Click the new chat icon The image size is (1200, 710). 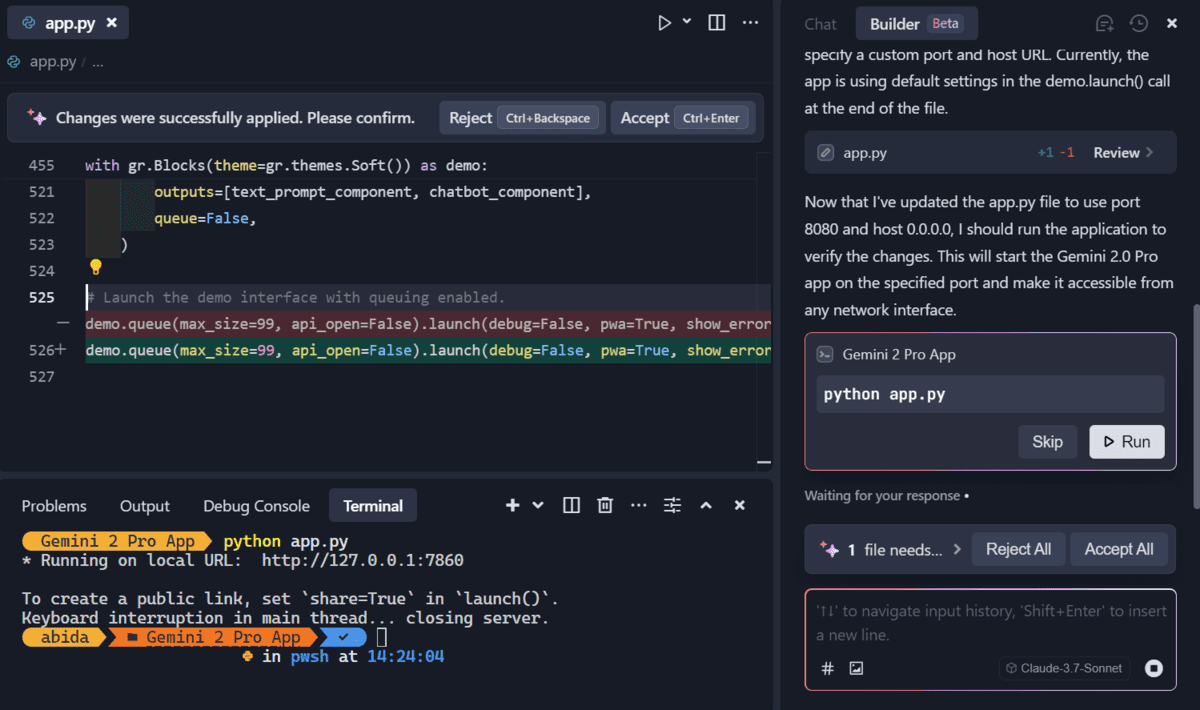click(x=1104, y=24)
